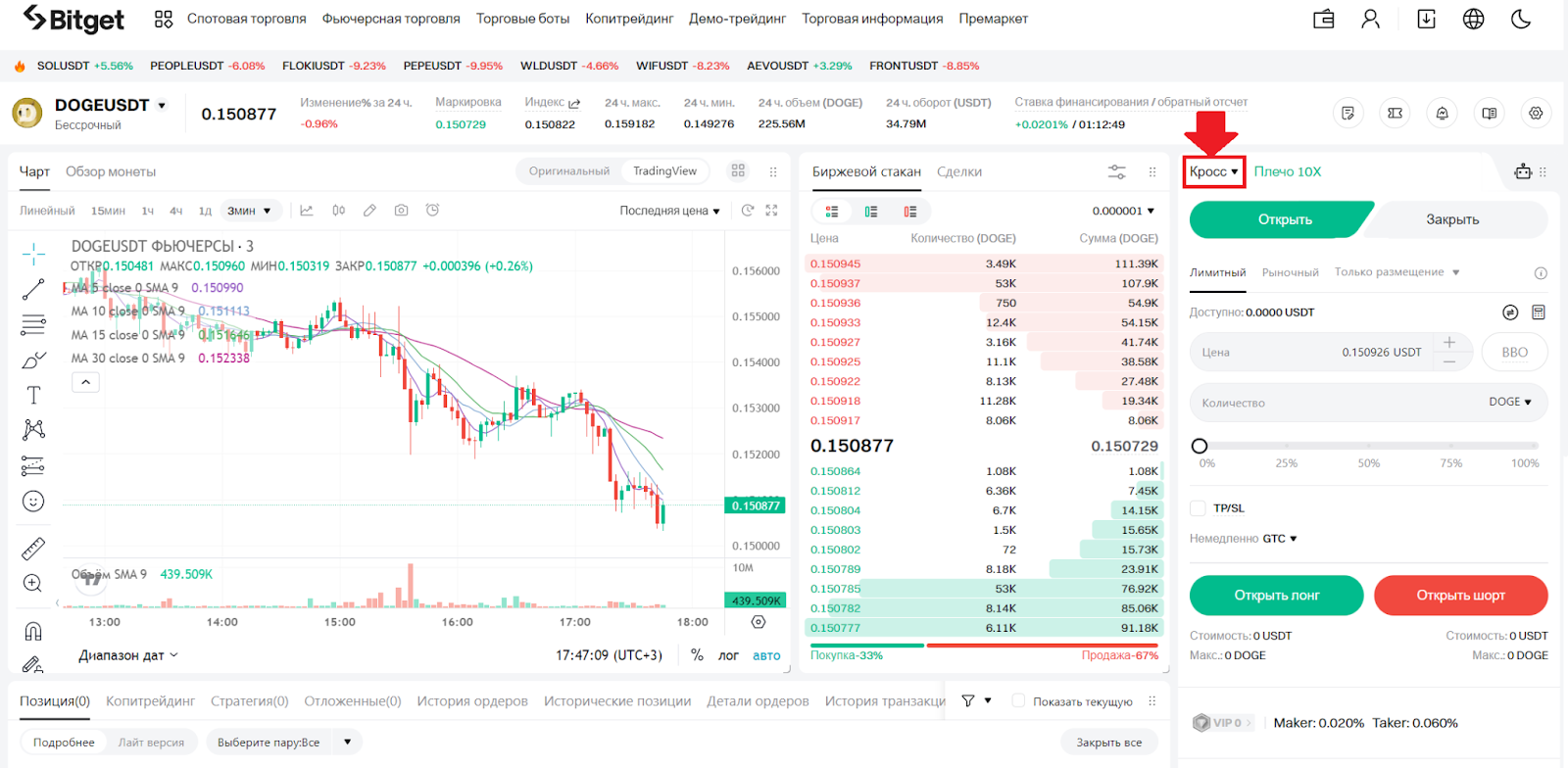Click the quantity percentage slider handle
This screenshot has height=768, width=1568.
click(x=1200, y=446)
